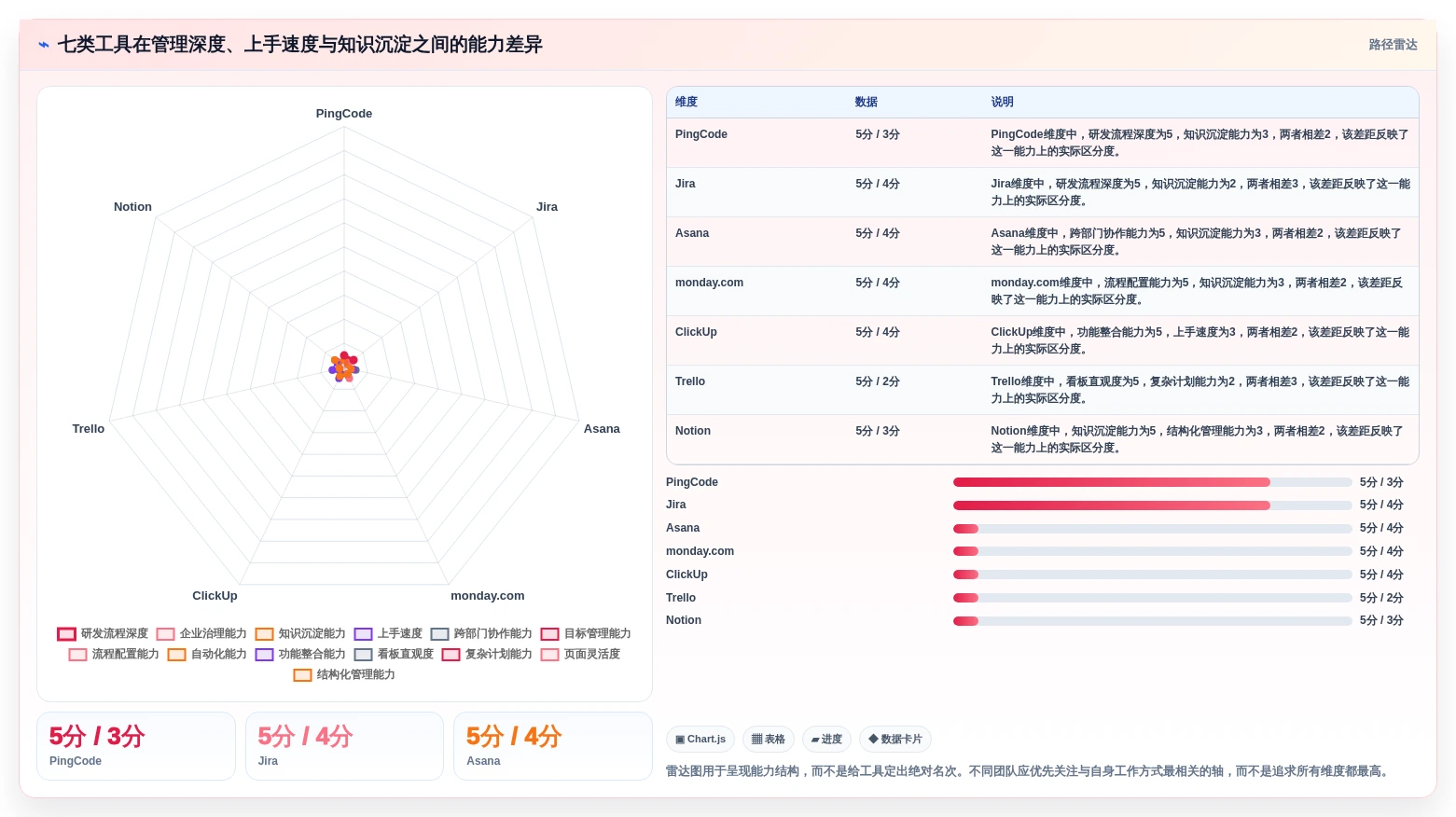The width and height of the screenshot is (1456, 817).
Task: Toggle the 企业治理能力 legend dataset
Action: [201, 633]
